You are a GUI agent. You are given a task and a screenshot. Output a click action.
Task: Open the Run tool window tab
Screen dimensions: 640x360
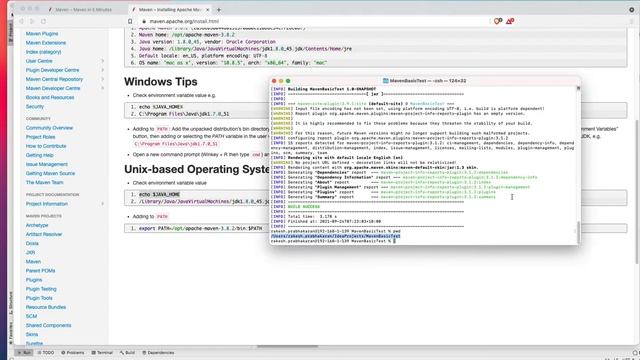click(x=24, y=352)
